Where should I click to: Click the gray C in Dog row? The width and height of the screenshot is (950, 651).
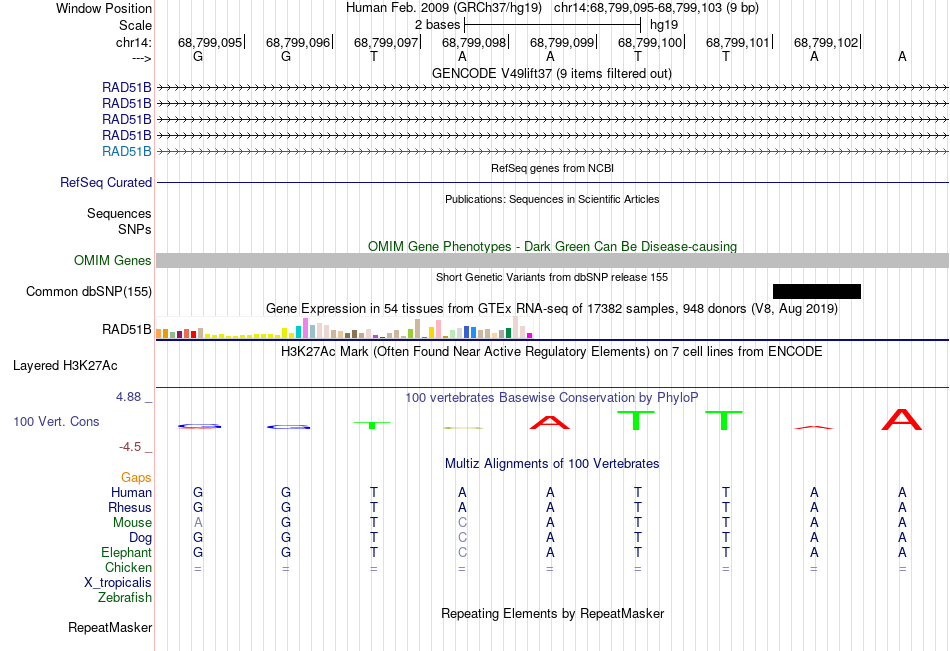pos(462,538)
